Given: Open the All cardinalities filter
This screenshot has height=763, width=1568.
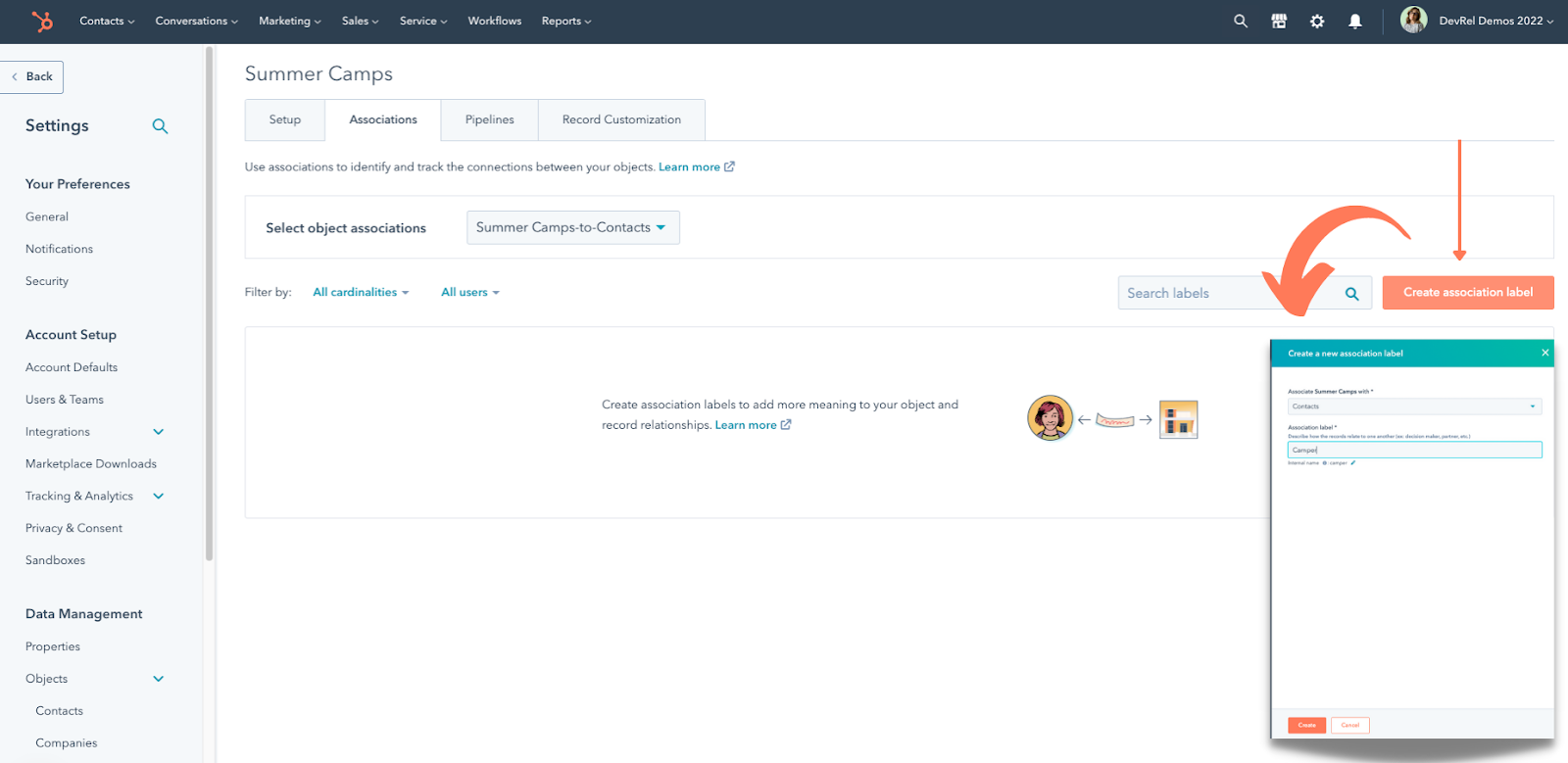Looking at the screenshot, I should (x=360, y=293).
